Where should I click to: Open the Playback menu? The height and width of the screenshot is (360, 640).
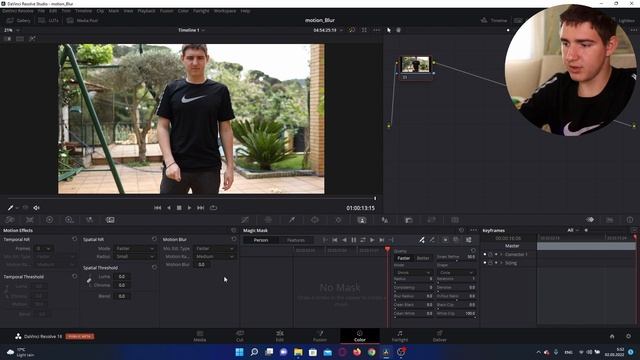pos(147,11)
